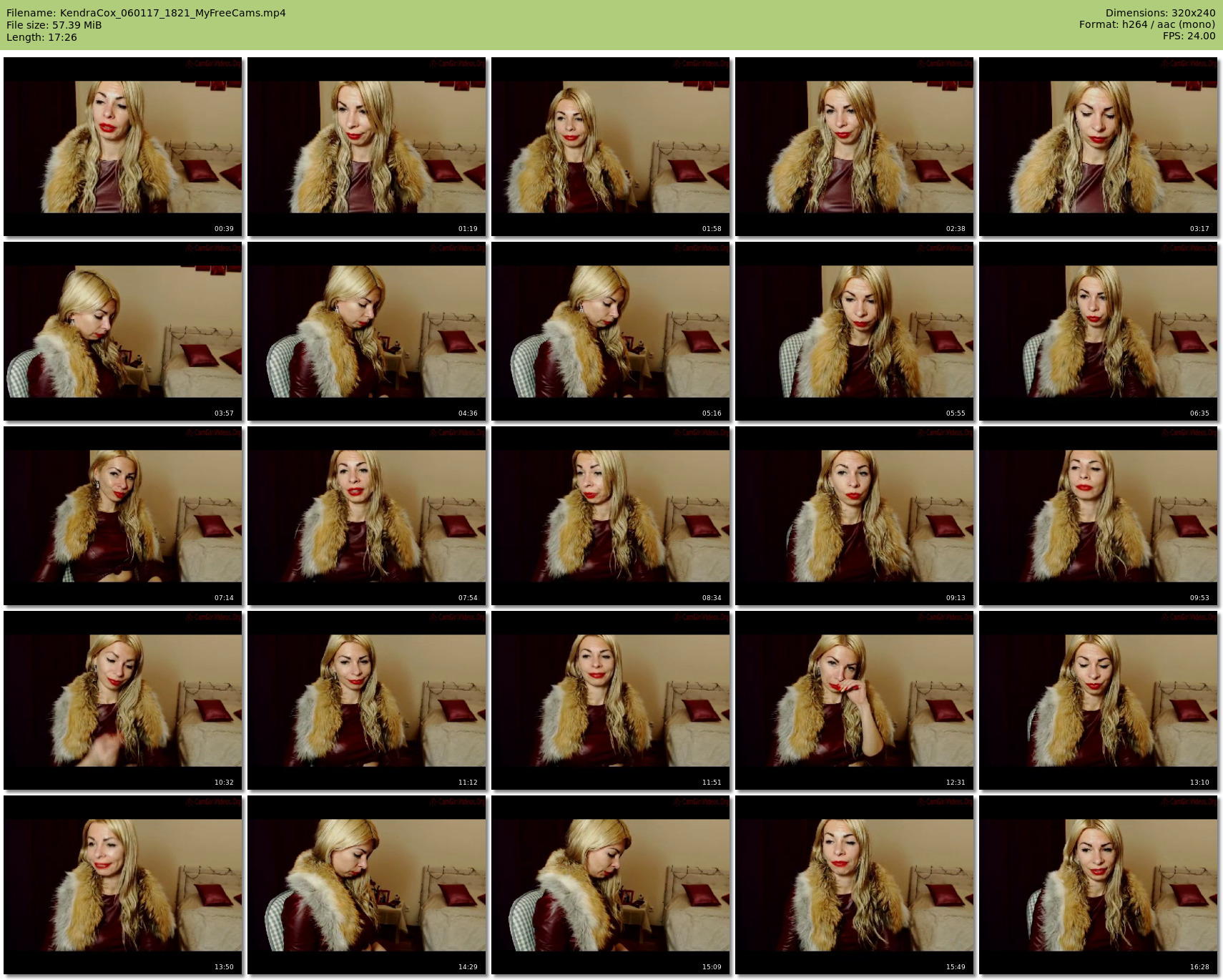Choose the thumbnail at 12:31

(855, 700)
